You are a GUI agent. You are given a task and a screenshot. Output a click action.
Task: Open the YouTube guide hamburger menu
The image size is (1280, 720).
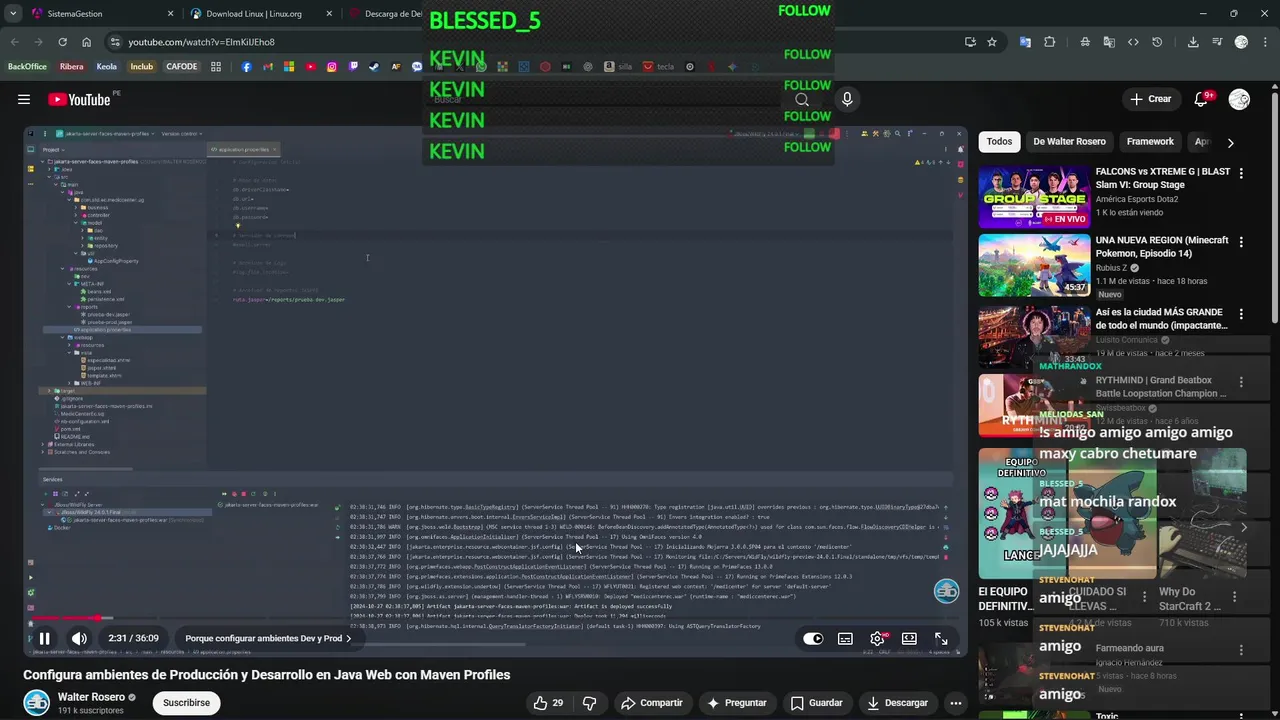(24, 99)
